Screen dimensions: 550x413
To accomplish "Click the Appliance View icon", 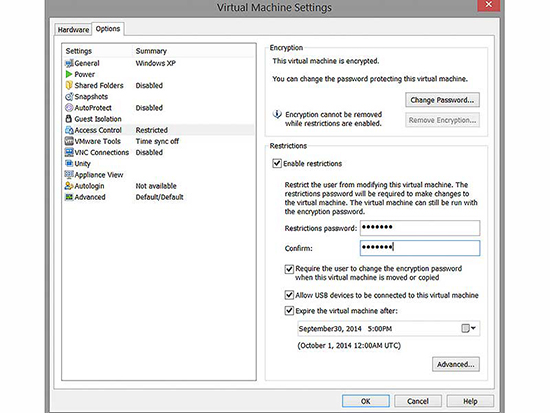I will point(69,174).
